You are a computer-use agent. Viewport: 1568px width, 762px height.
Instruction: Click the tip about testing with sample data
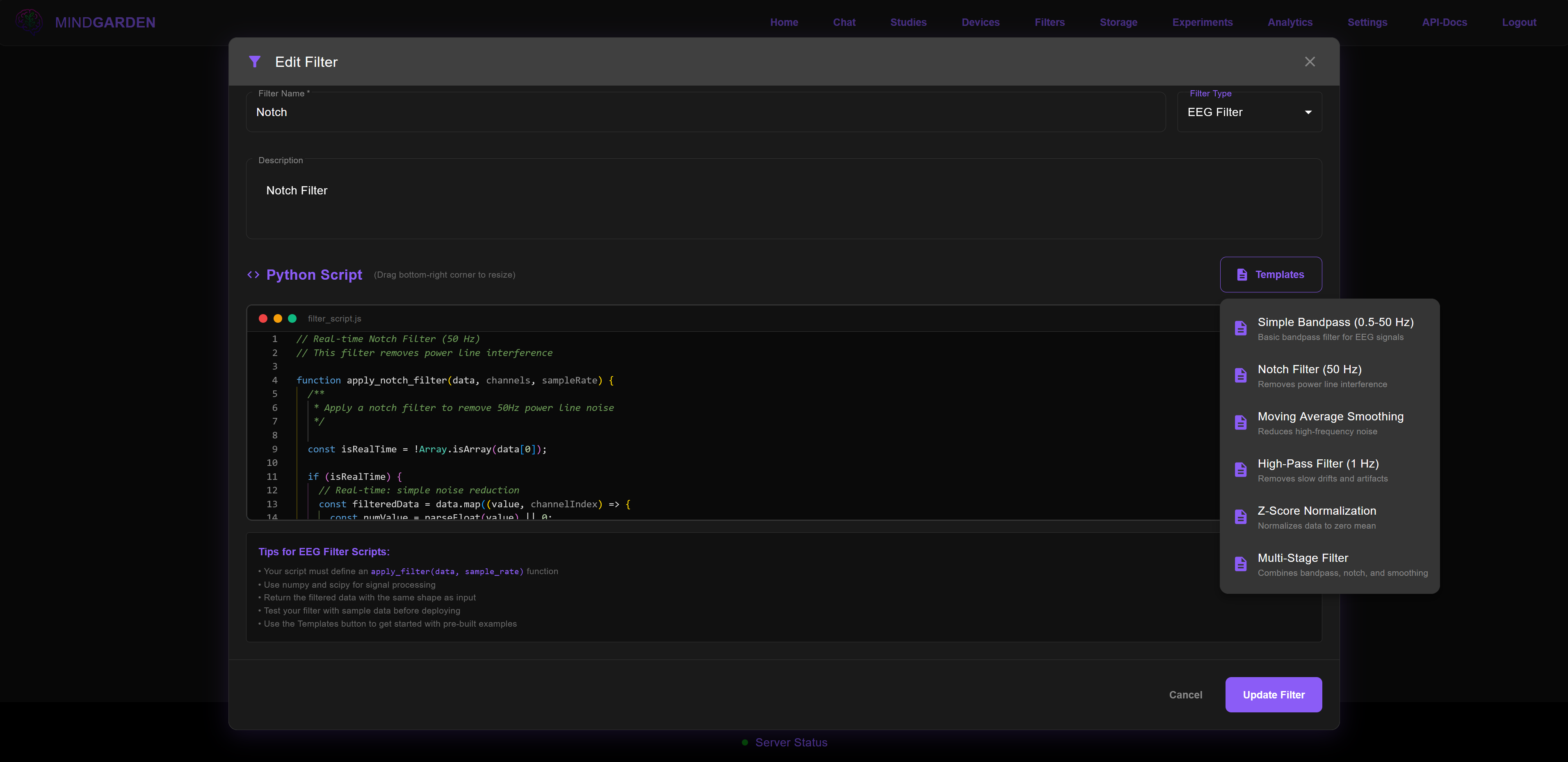359,610
